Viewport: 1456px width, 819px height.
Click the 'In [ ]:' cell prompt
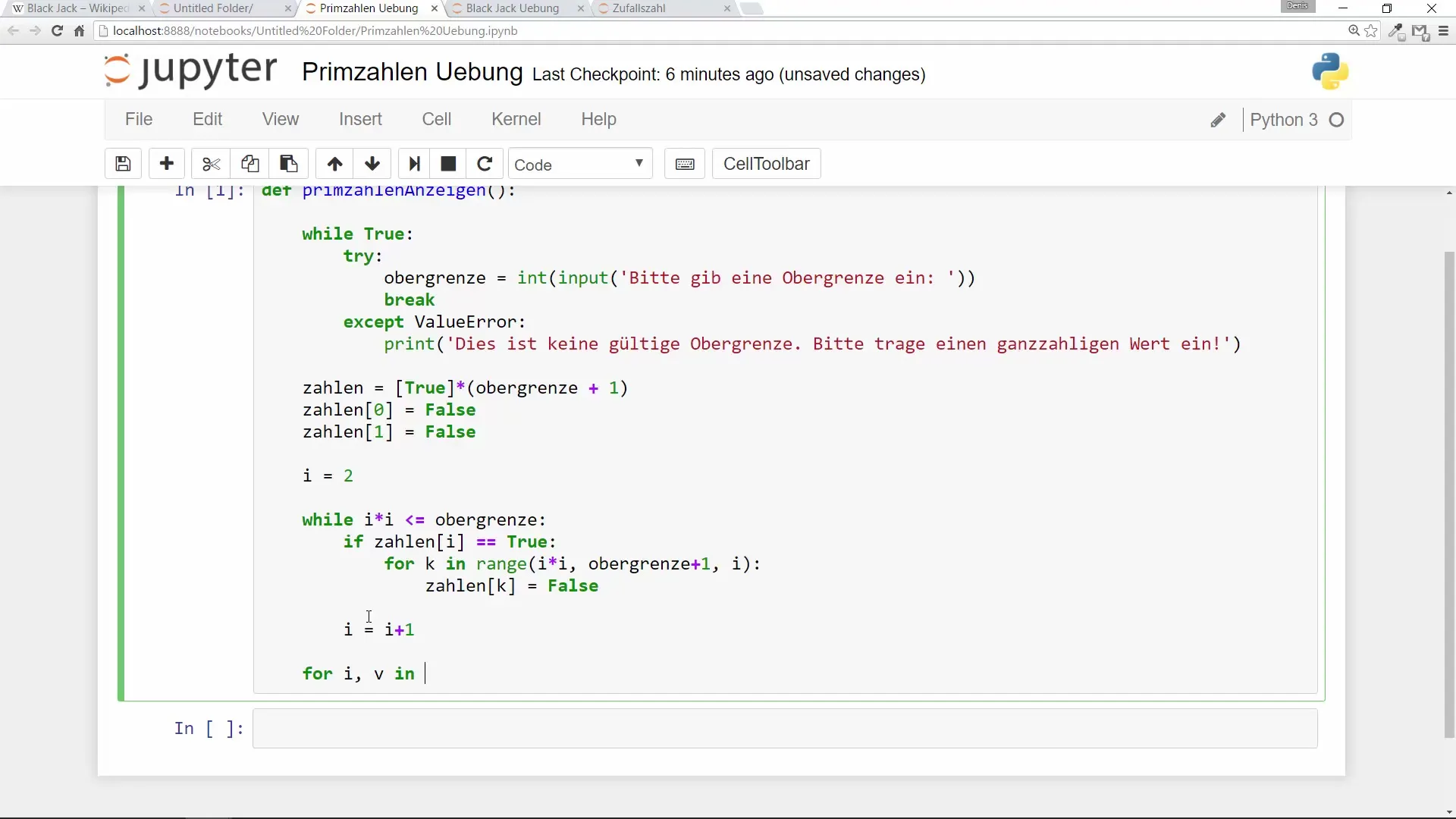(209, 729)
